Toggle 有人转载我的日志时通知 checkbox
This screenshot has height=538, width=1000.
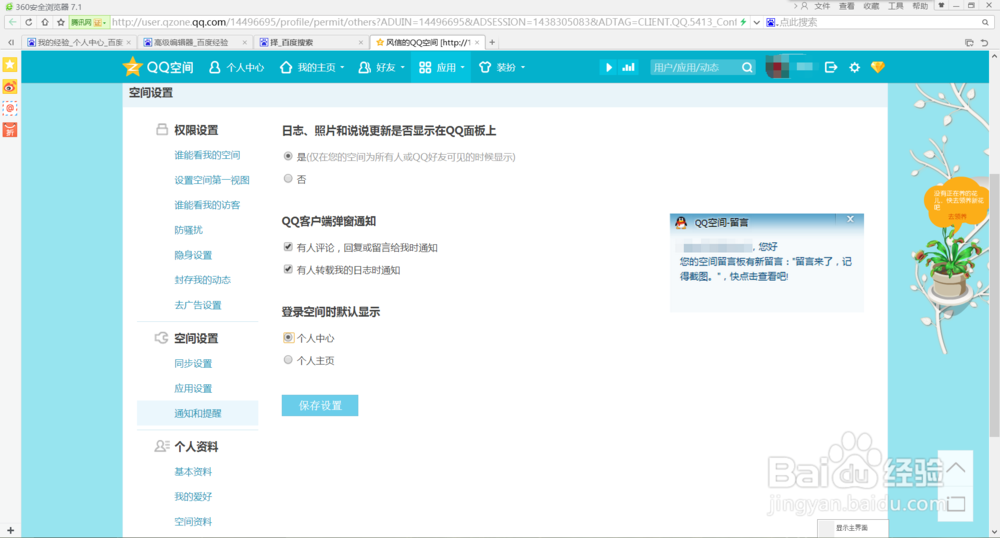(288, 269)
